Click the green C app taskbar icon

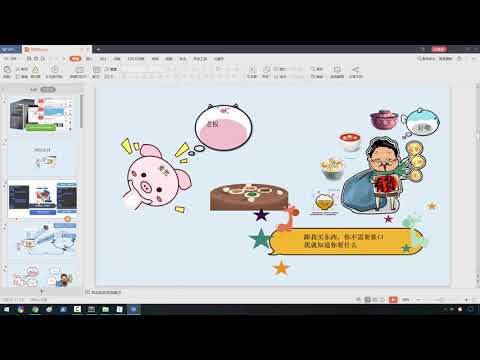77,309
